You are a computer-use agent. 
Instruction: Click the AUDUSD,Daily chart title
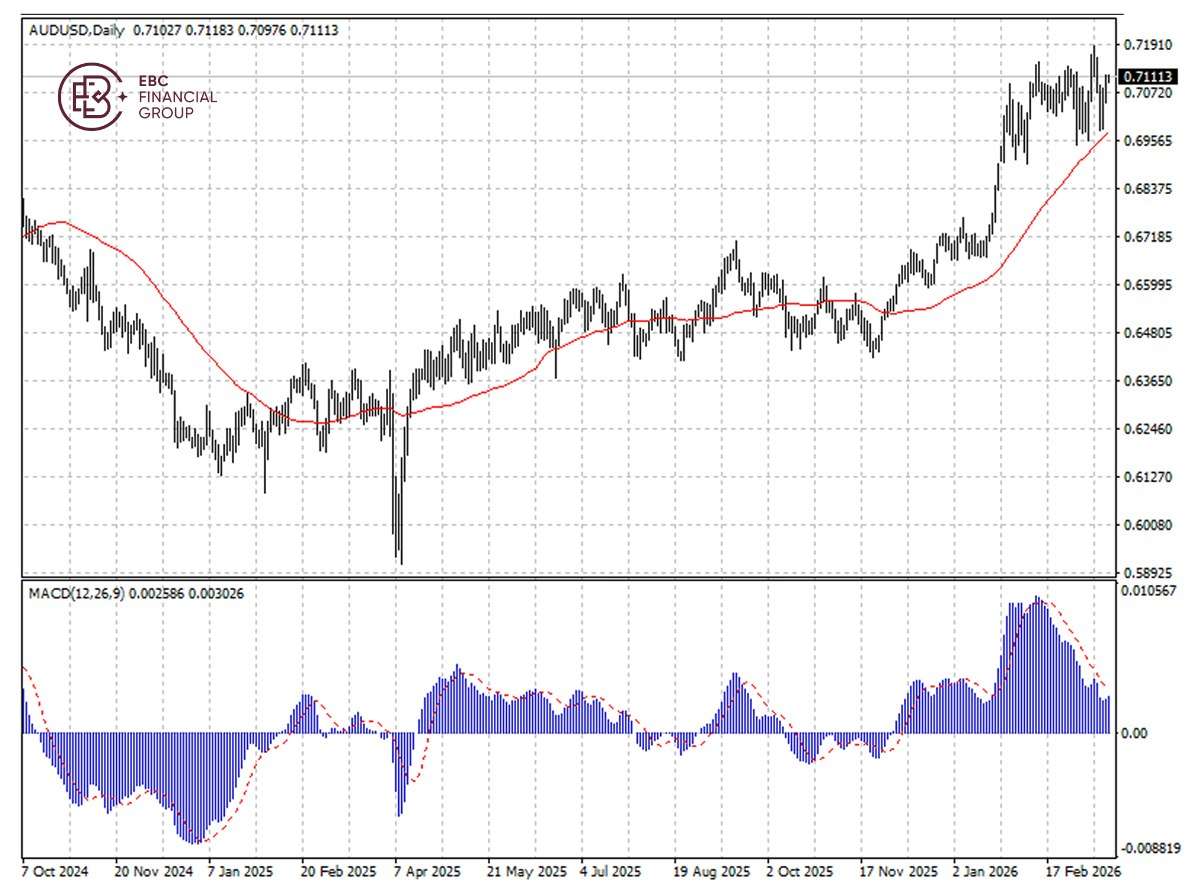tap(77, 29)
